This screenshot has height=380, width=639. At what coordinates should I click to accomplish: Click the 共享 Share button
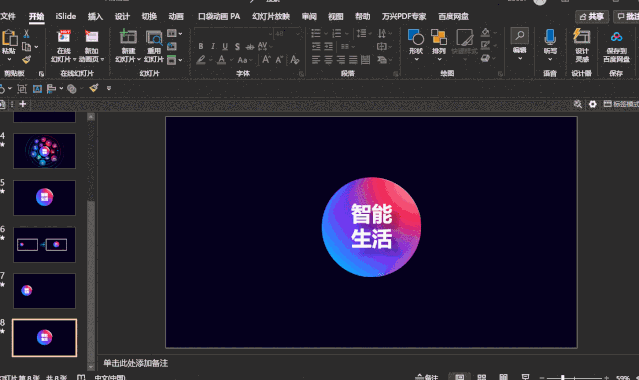point(592,16)
